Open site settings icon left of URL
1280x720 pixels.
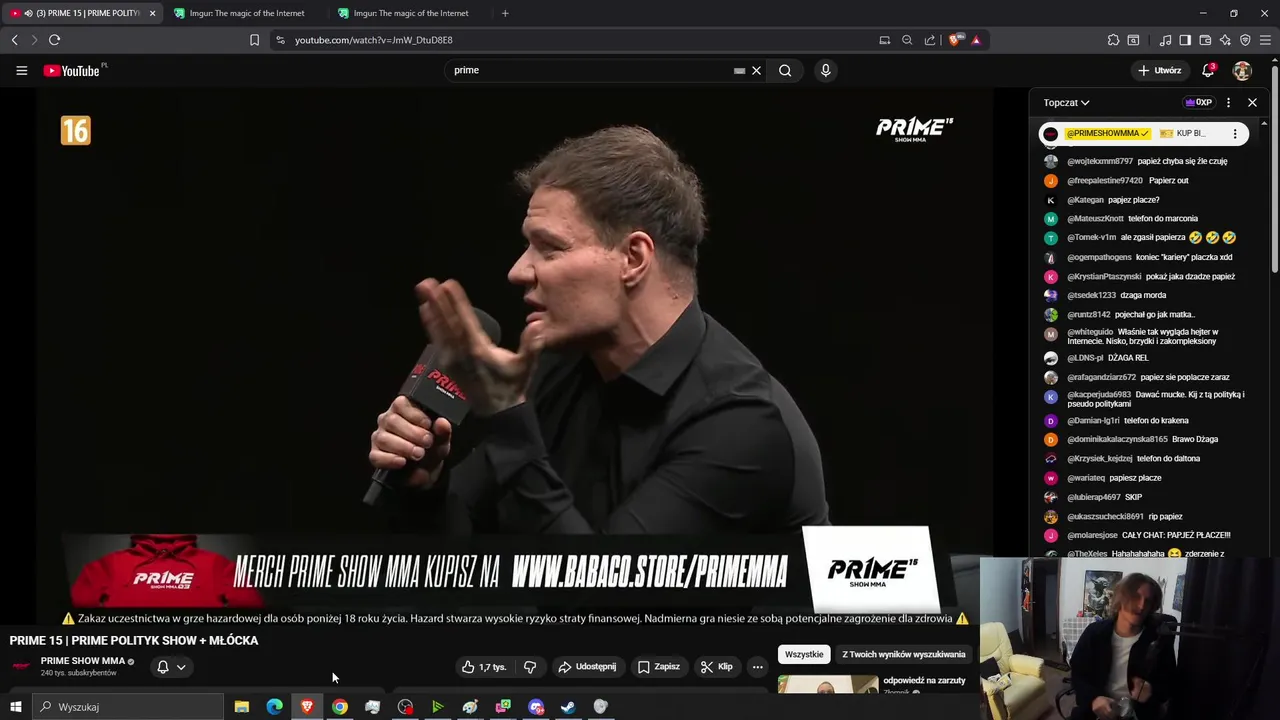pos(280,40)
